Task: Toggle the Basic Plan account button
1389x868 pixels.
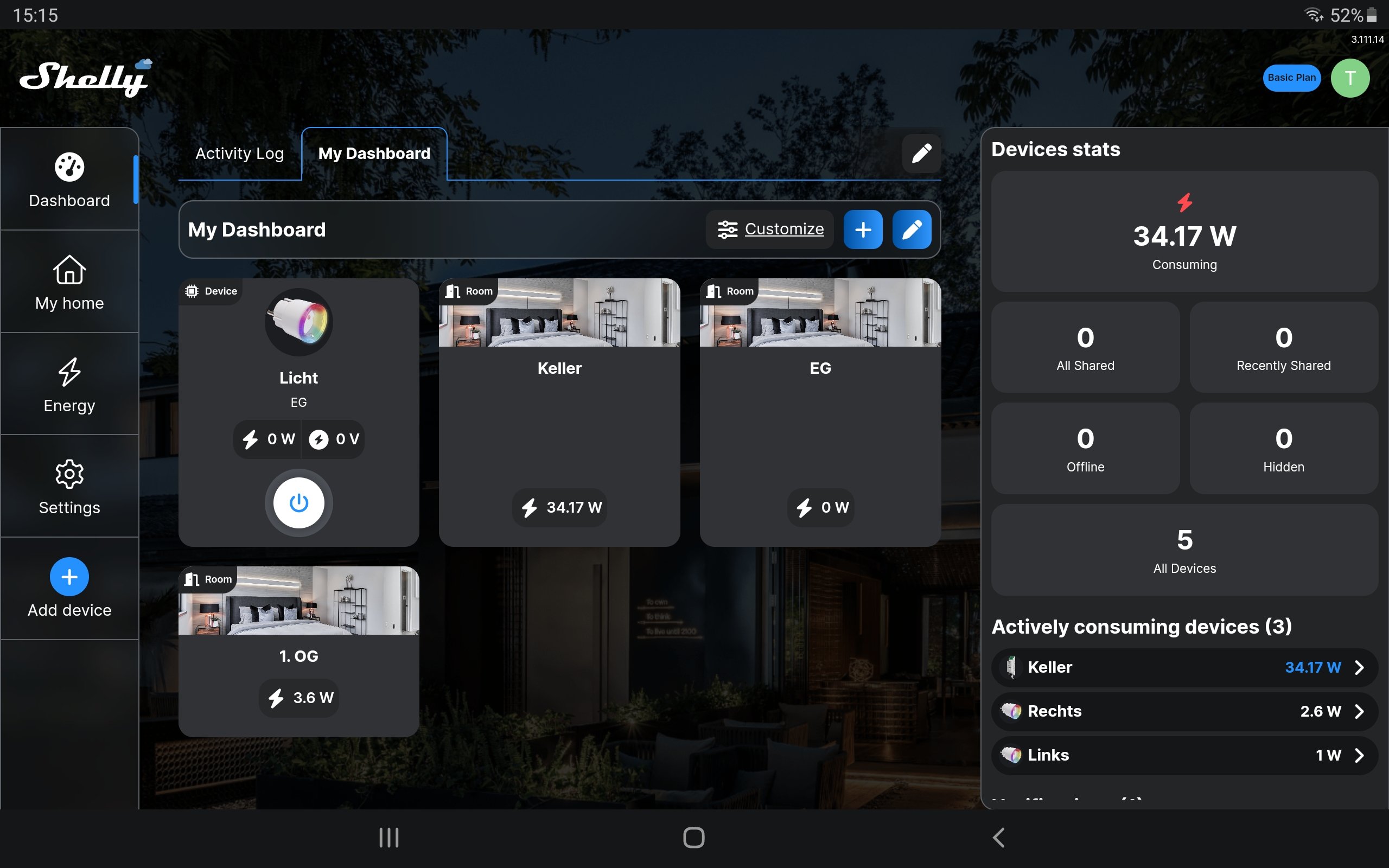Action: (1291, 77)
